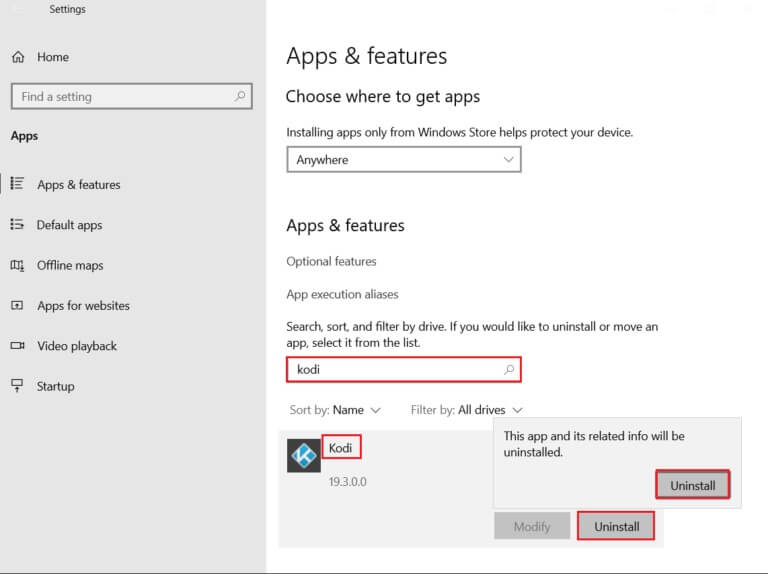This screenshot has height=574, width=768.
Task: Open Offline maps section
Action: point(70,265)
